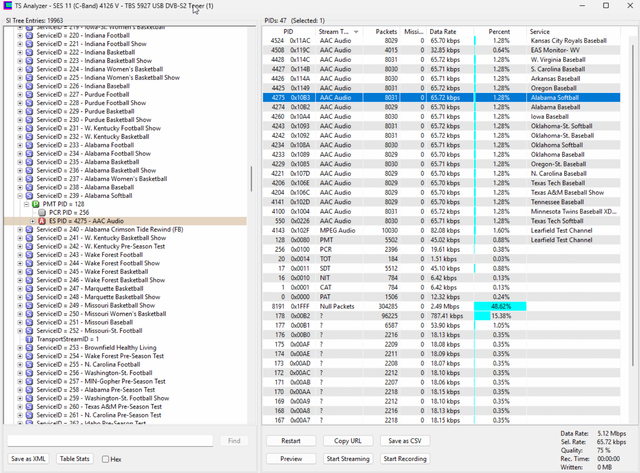The height and width of the screenshot is (473, 640).
Task: Click the service icon for ServiceID 239 Alabama Softball
Action: point(29,195)
